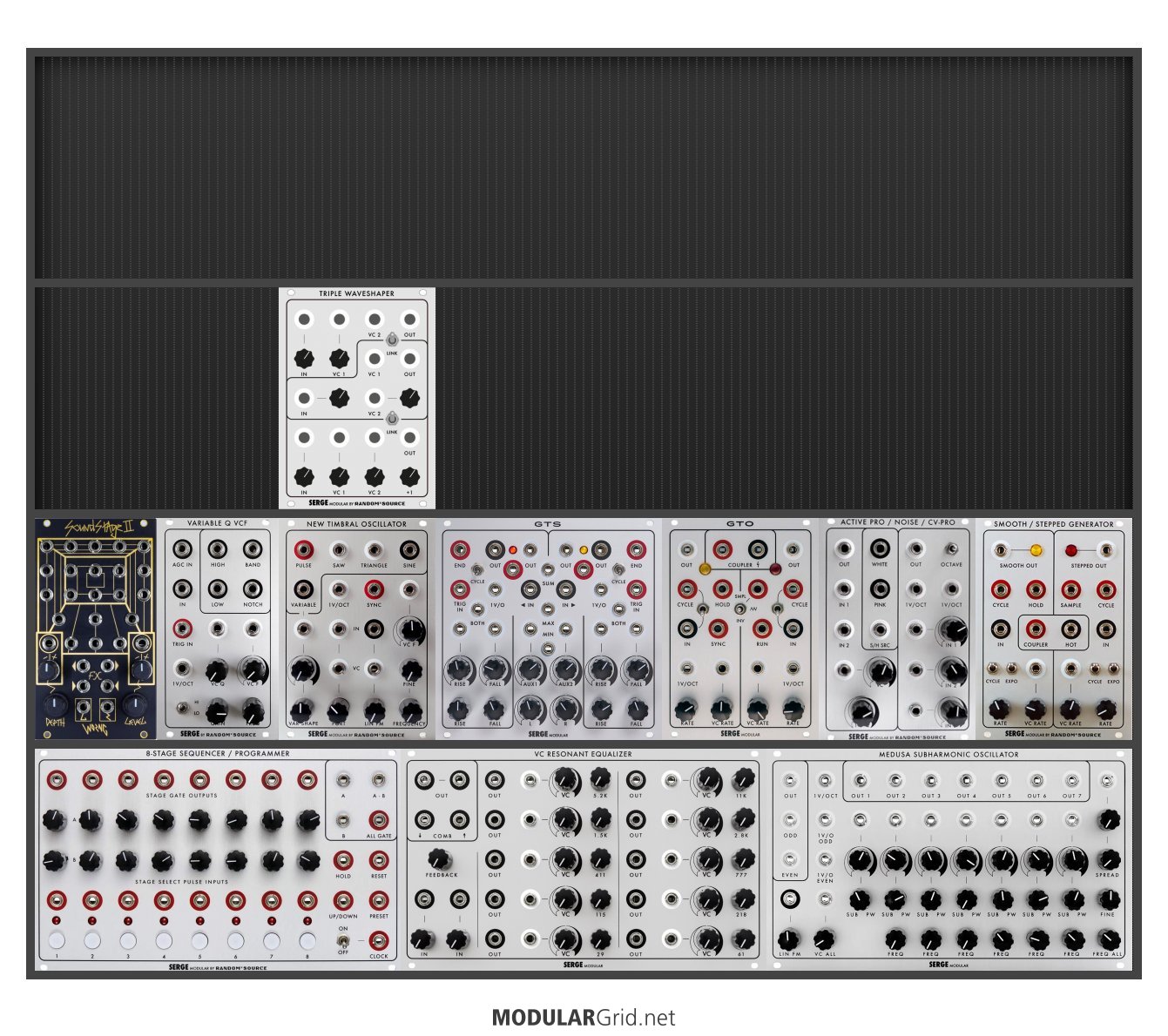Viewport: 1168px width, 1036px height.
Task: Flip the stepped-side CYCLE switch
Action: pos(1096,669)
